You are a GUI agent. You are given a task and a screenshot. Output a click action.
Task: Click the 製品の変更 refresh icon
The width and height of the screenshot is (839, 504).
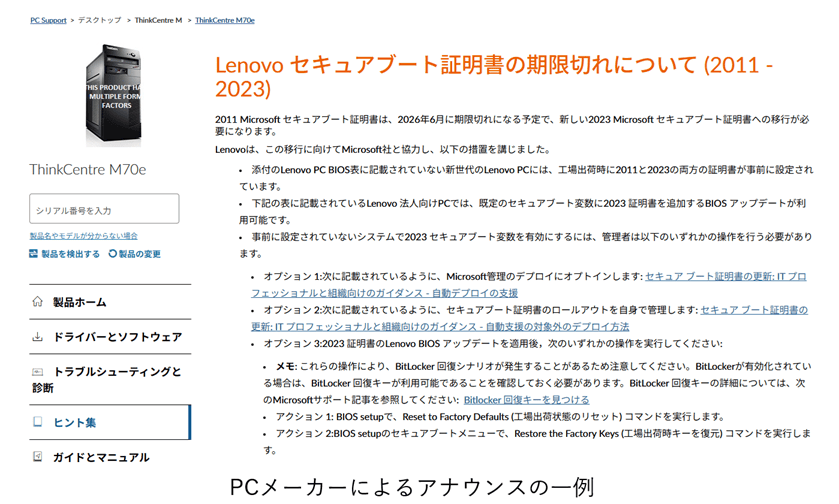112,254
